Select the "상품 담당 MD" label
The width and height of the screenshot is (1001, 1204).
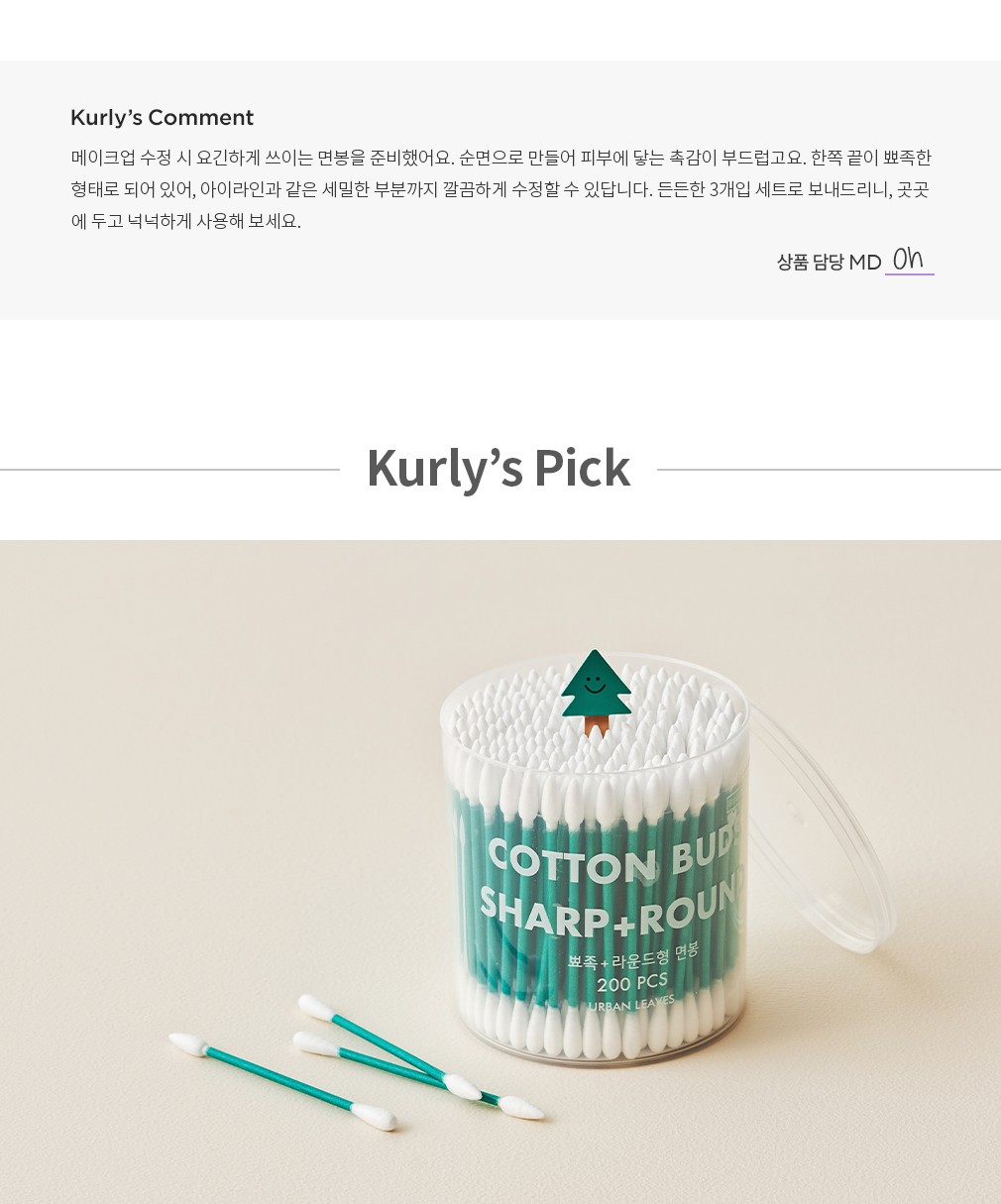[x=829, y=262]
